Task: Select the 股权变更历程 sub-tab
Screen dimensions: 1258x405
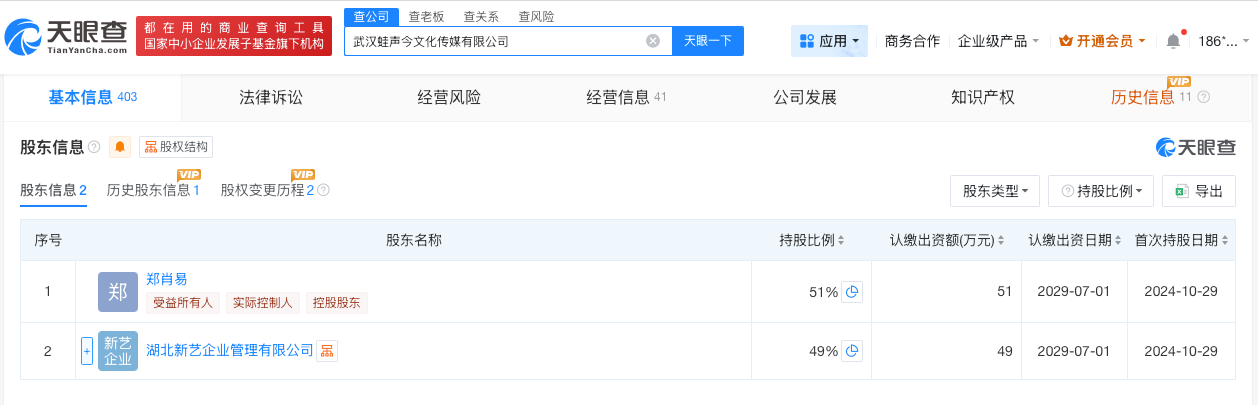Action: [267, 190]
